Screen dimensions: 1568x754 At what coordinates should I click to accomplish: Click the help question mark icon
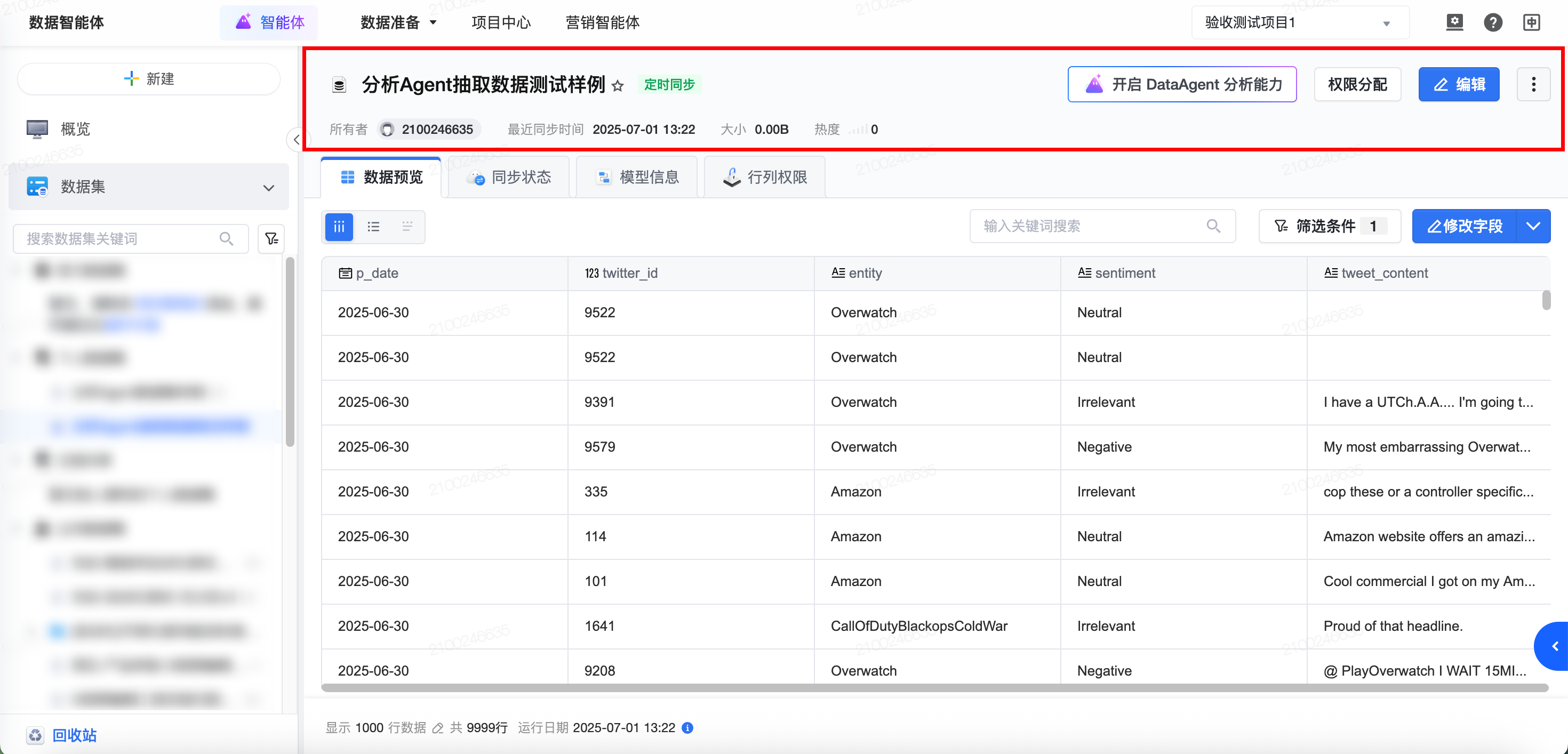[x=1492, y=22]
